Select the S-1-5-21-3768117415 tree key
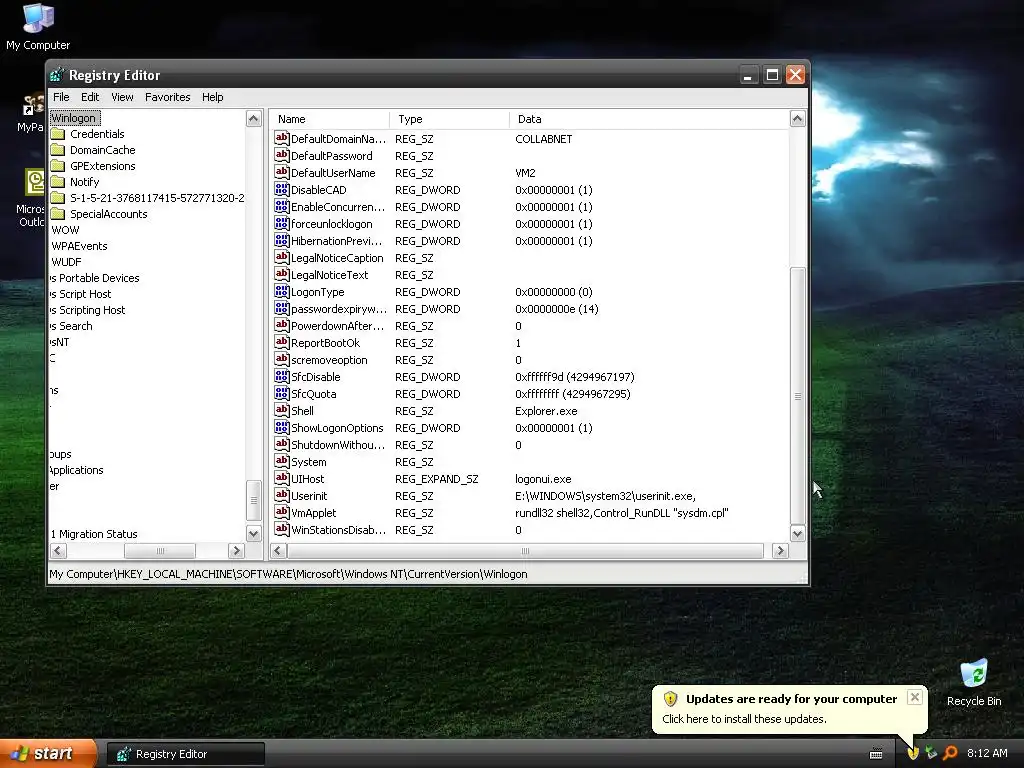1024x768 pixels. pos(157,198)
